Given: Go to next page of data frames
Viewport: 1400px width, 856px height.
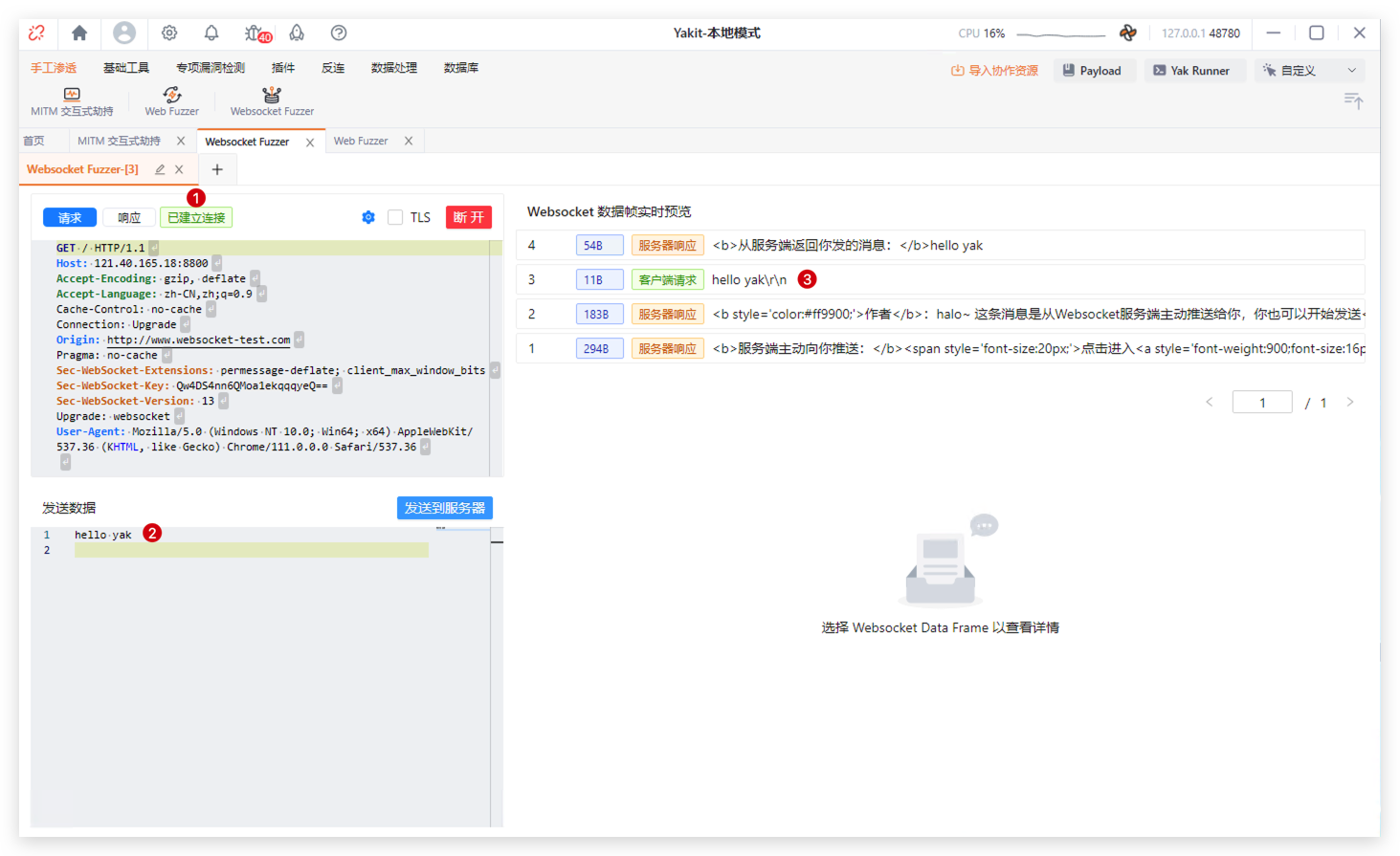Looking at the screenshot, I should click(1350, 403).
